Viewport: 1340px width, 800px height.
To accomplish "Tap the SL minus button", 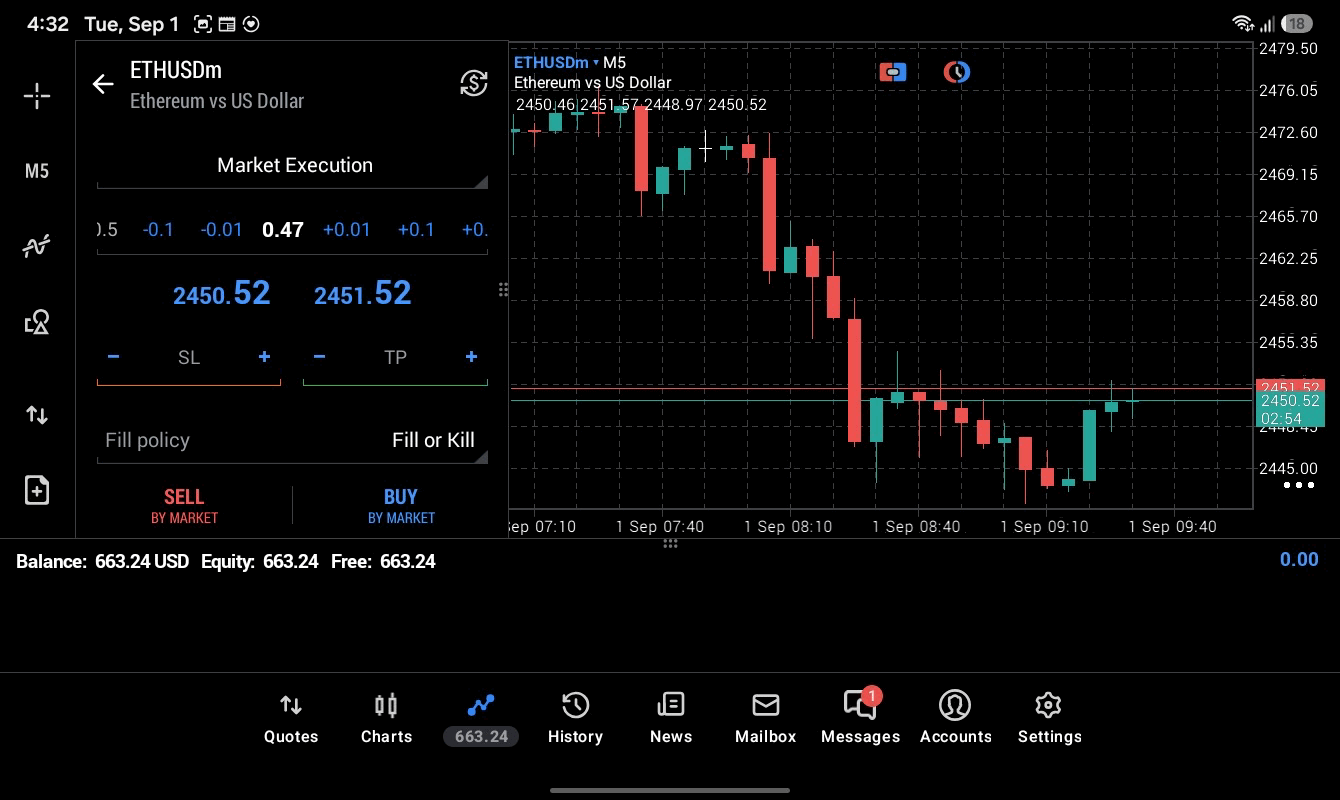I will pos(113,357).
